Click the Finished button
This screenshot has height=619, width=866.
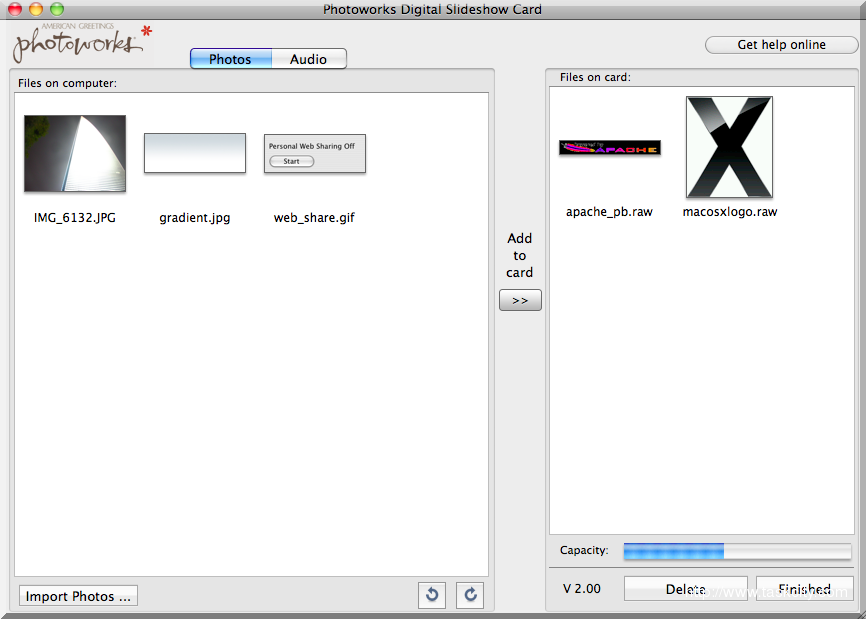[804, 589]
